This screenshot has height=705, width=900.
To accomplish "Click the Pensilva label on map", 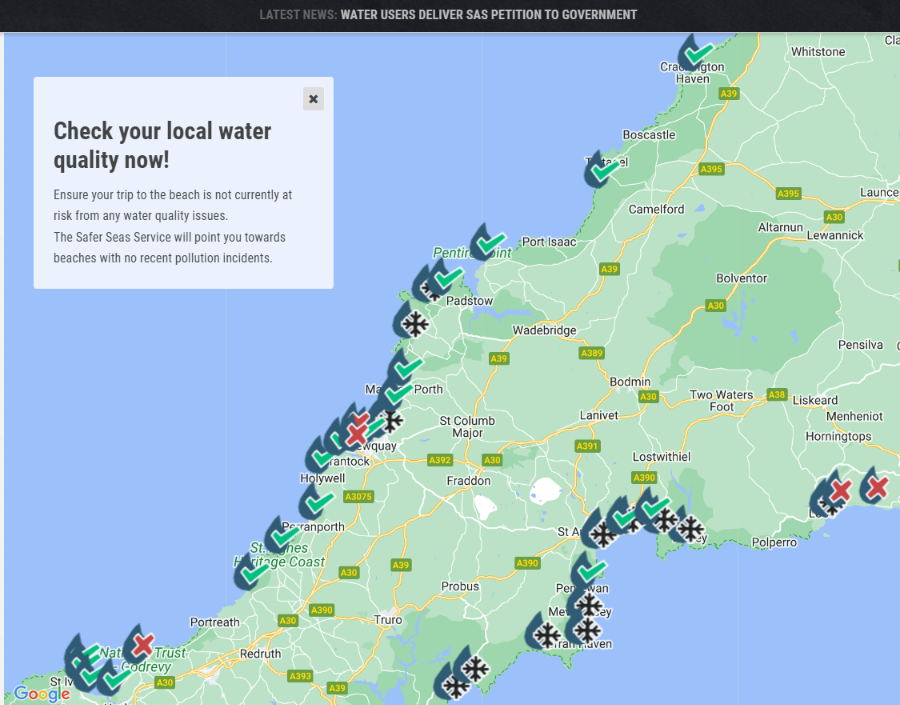I will point(860,345).
